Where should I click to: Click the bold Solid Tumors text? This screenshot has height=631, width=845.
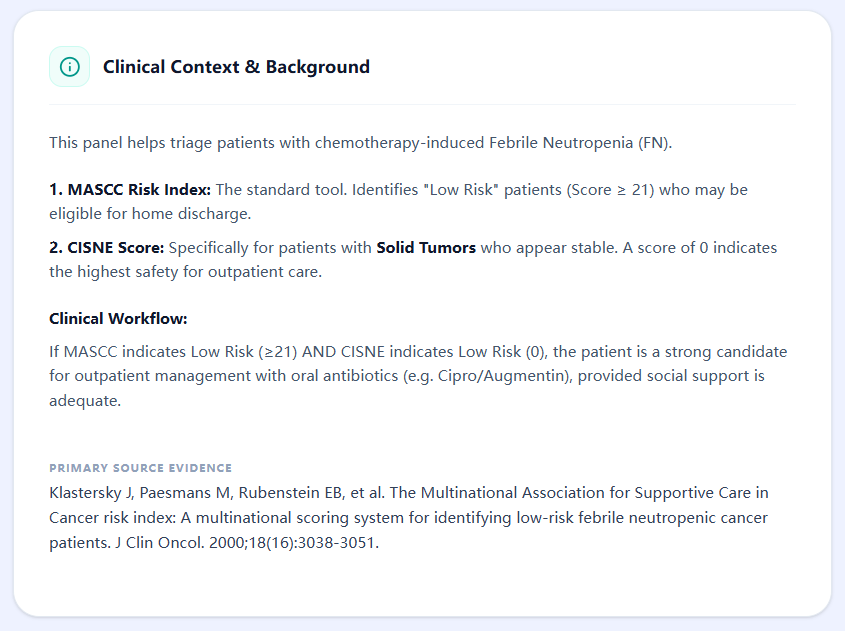[x=426, y=247]
